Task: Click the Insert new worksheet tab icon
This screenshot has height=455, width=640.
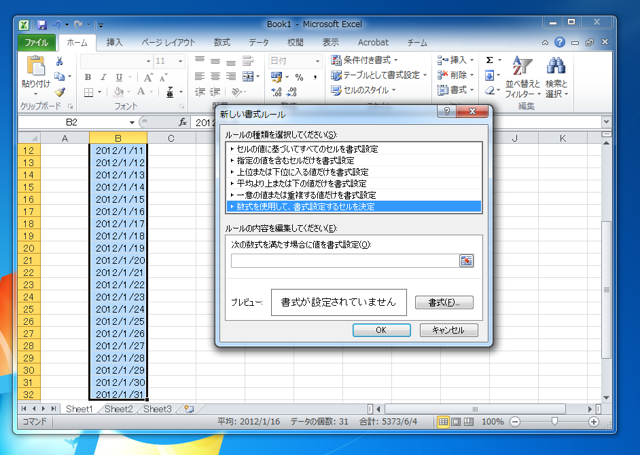Action: (x=189, y=409)
